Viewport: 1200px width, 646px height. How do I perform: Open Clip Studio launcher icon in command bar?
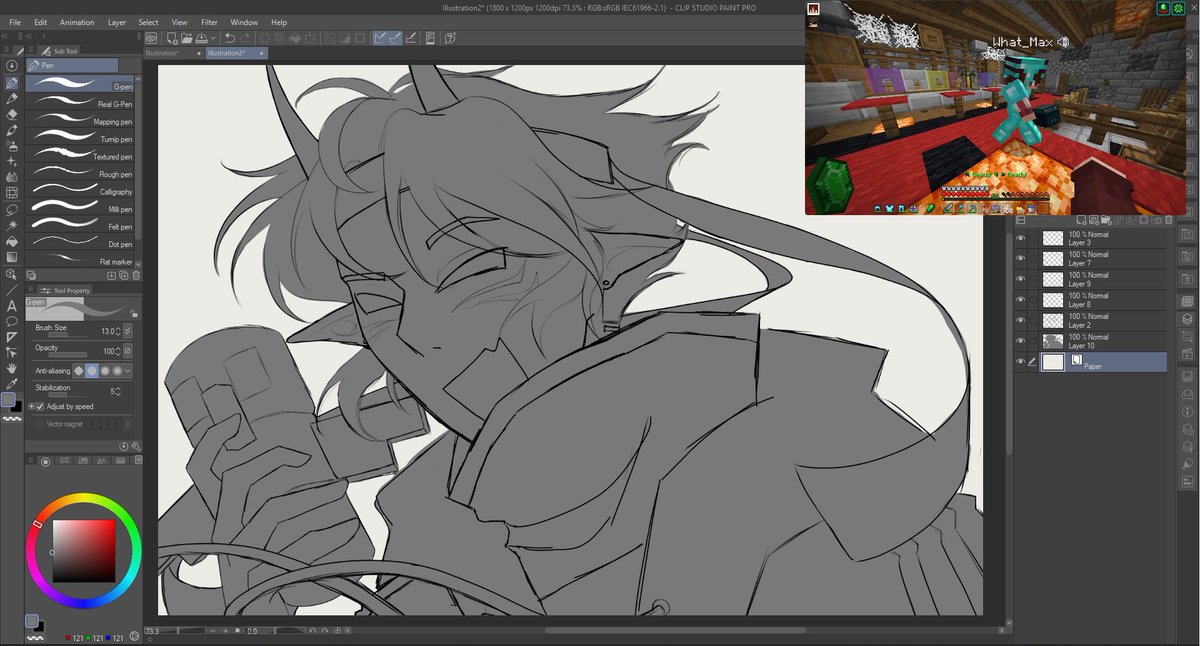coord(151,38)
